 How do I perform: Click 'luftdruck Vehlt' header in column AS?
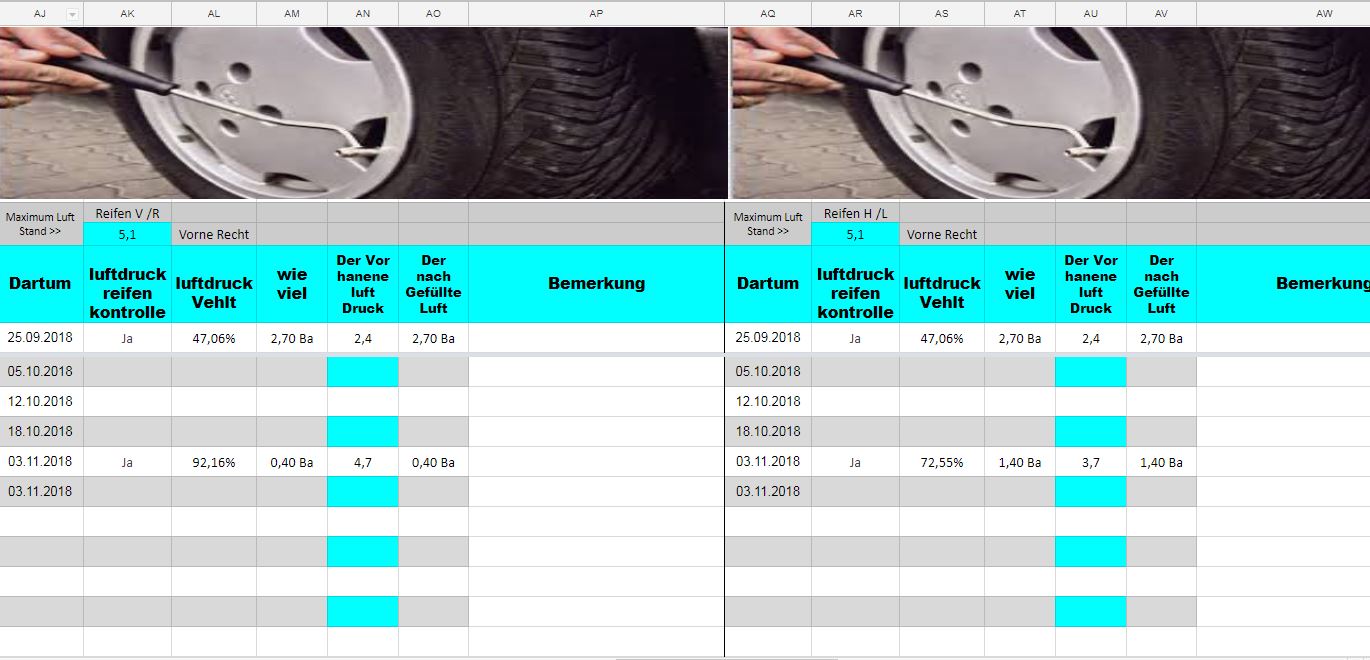tap(942, 284)
